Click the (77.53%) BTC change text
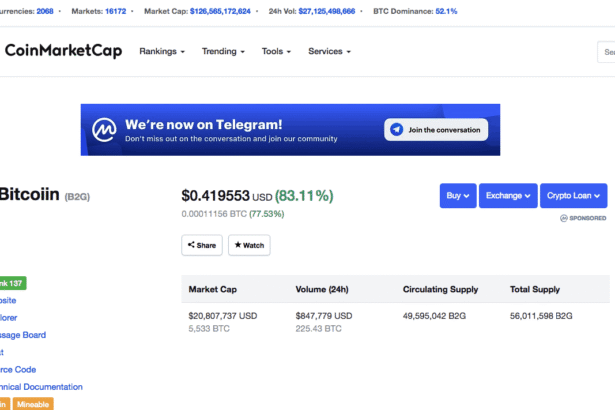 [x=267, y=214]
